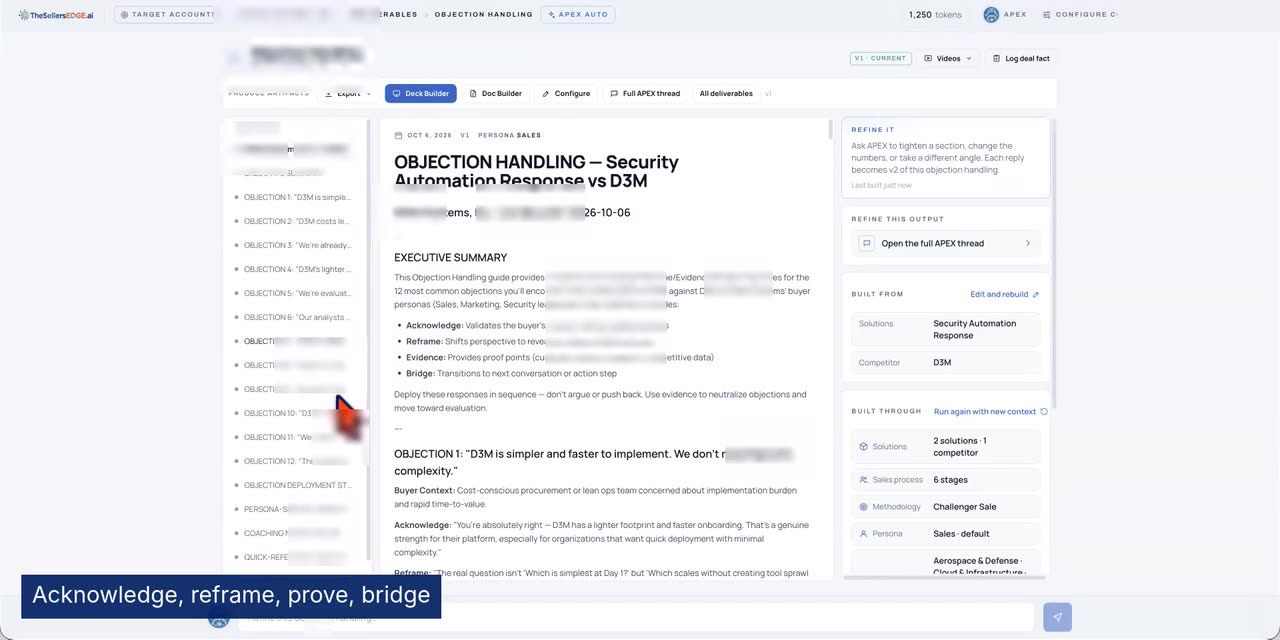Click the V1 Current version badge

tap(879, 58)
